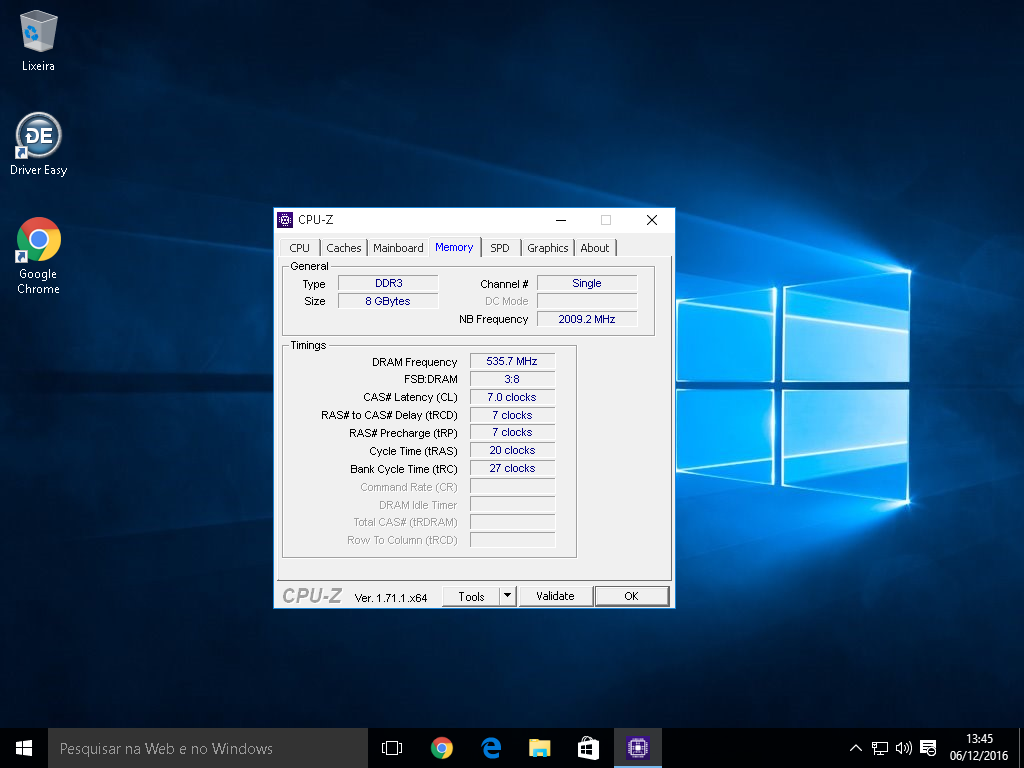Click the Bank Cycle Time (tRC) label
This screenshot has height=768, width=1024.
(404, 470)
